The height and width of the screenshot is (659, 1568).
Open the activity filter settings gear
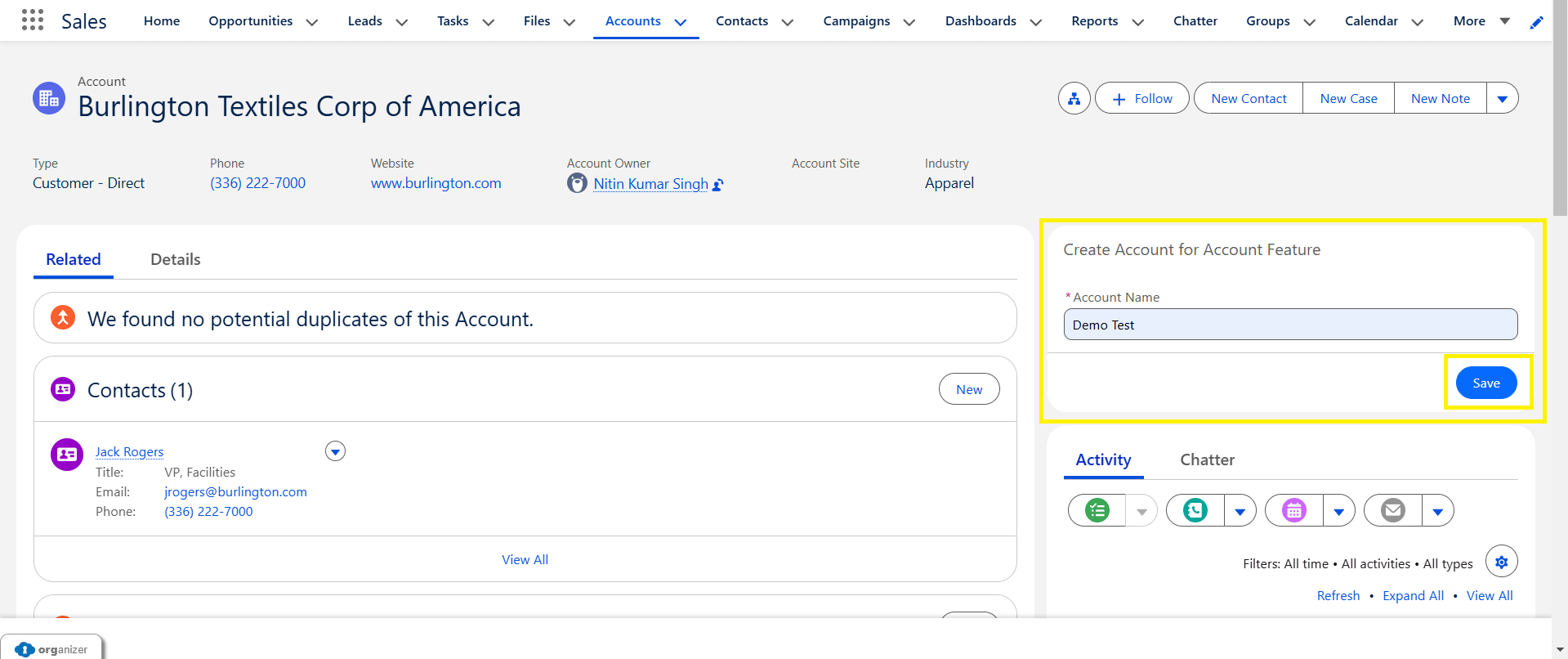click(x=1501, y=562)
